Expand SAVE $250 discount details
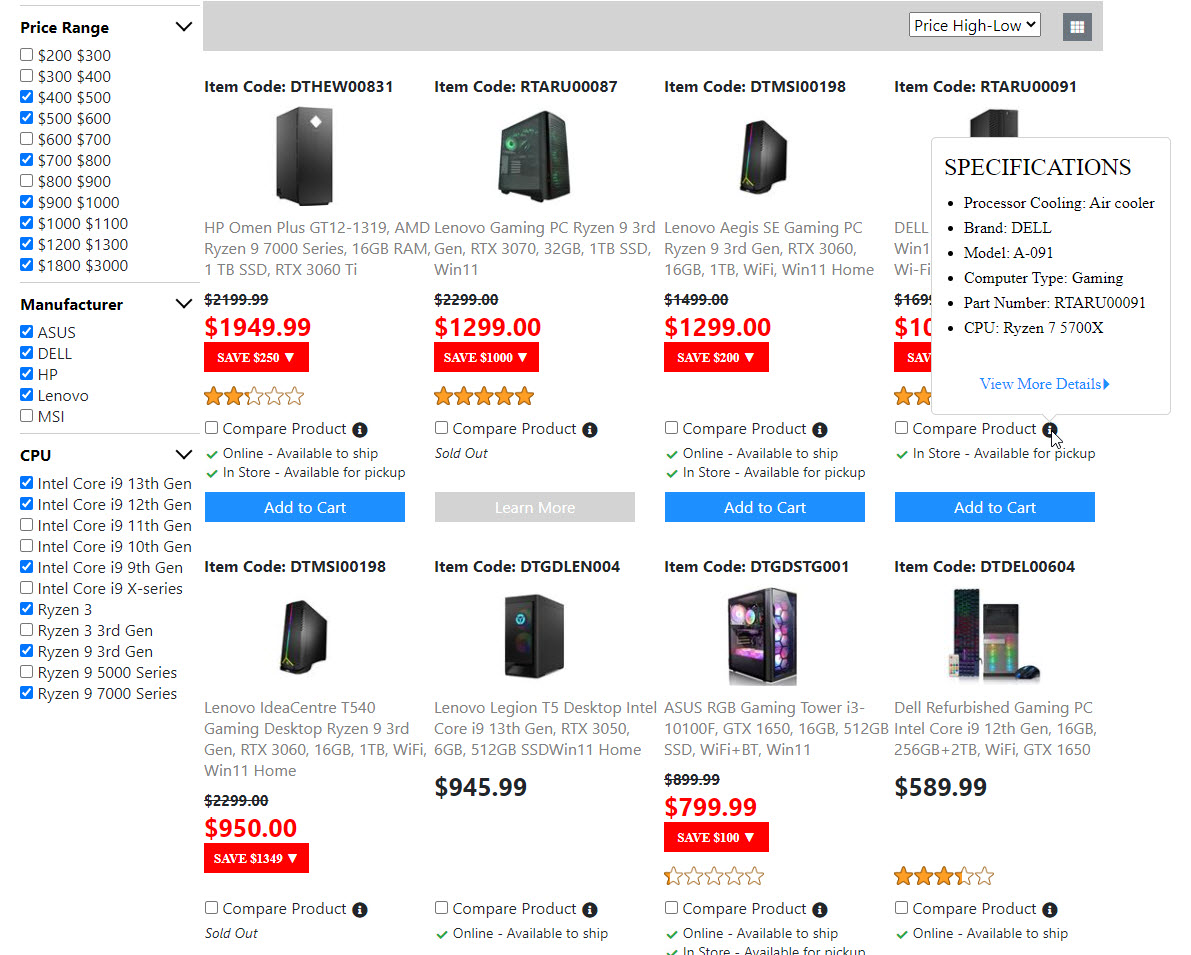The image size is (1191, 955). point(256,357)
